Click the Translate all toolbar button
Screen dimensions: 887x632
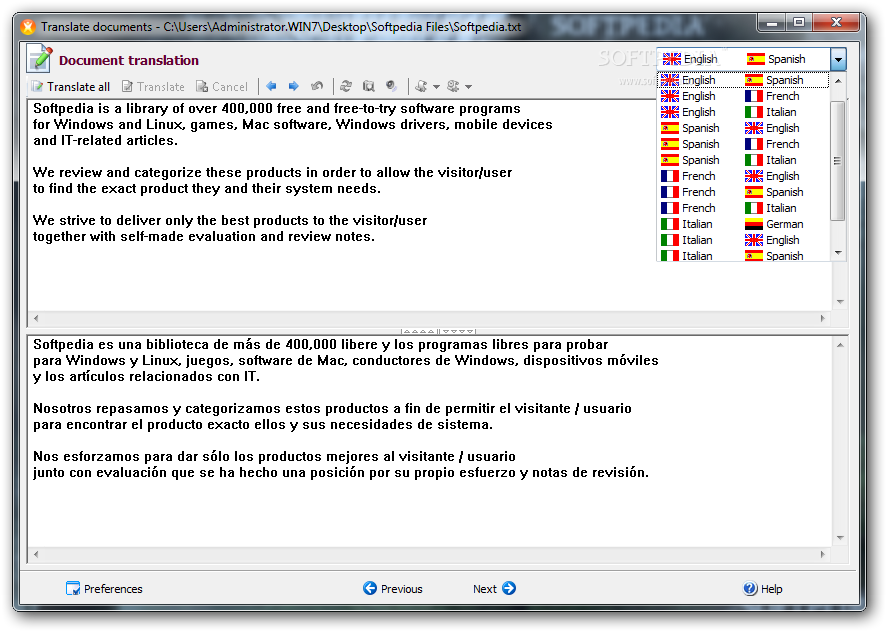[71, 87]
